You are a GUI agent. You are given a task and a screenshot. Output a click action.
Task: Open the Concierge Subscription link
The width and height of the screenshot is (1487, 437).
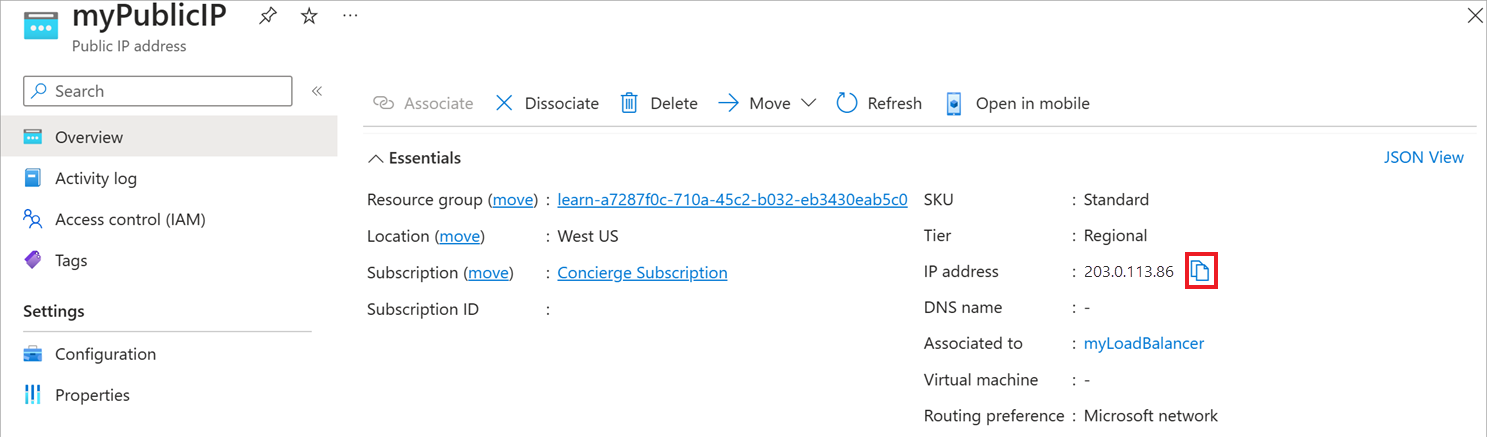(x=642, y=273)
